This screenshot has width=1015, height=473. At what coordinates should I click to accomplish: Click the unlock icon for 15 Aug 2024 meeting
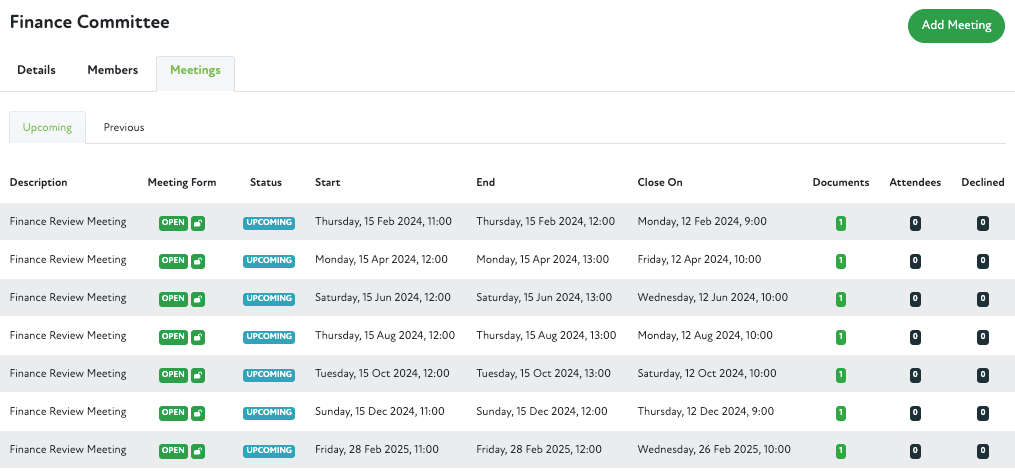(198, 336)
